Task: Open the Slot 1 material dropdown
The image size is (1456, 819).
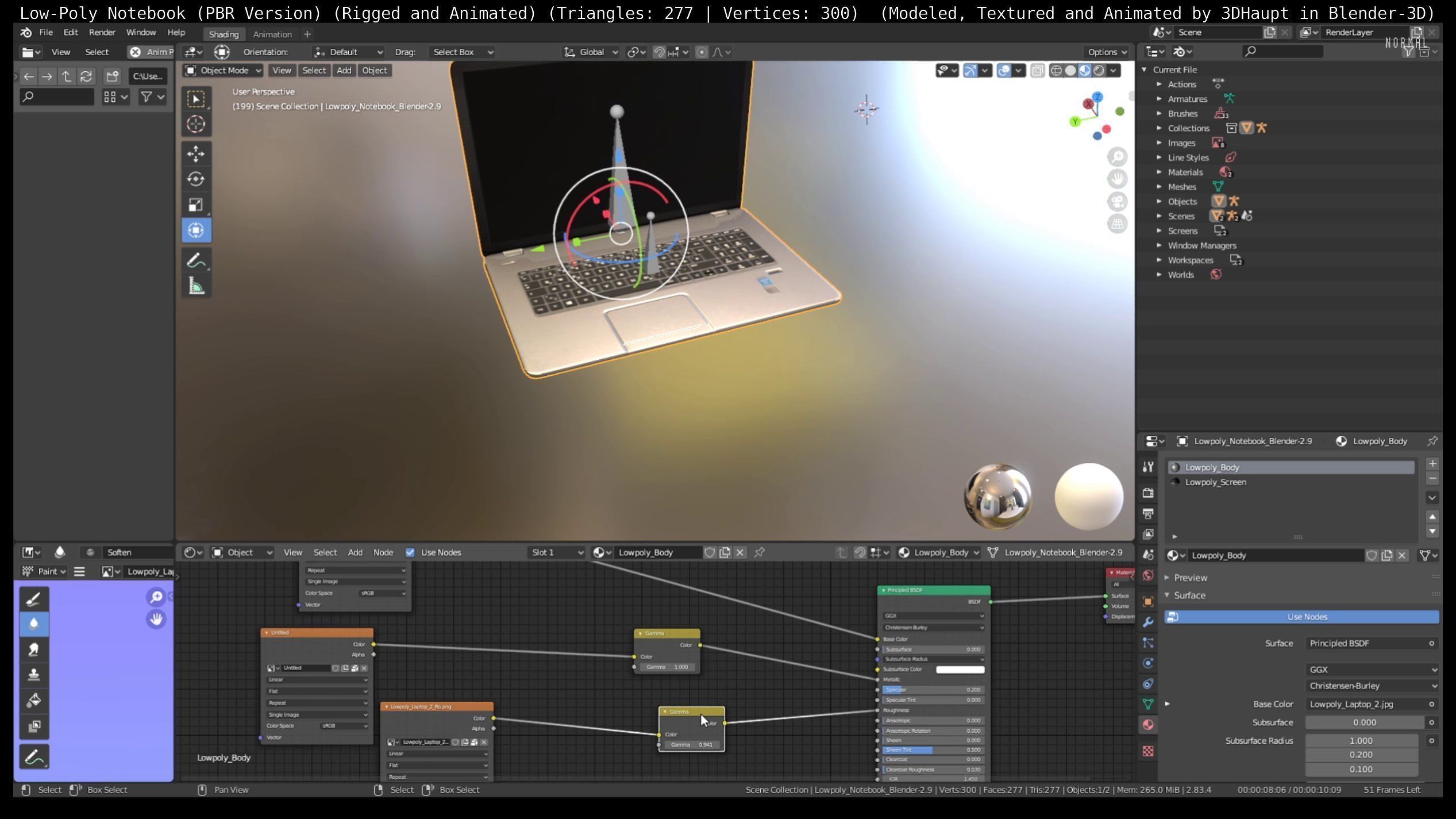Action: click(x=556, y=552)
